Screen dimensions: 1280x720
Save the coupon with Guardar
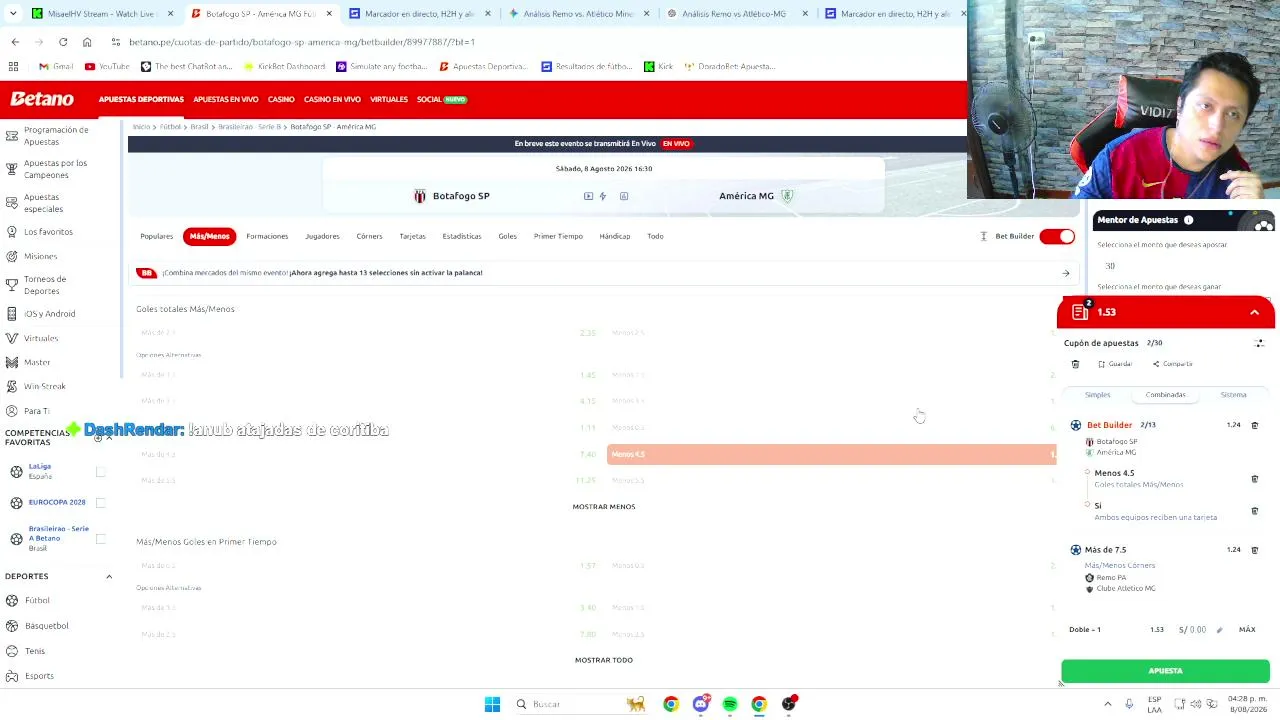[x=1115, y=364]
